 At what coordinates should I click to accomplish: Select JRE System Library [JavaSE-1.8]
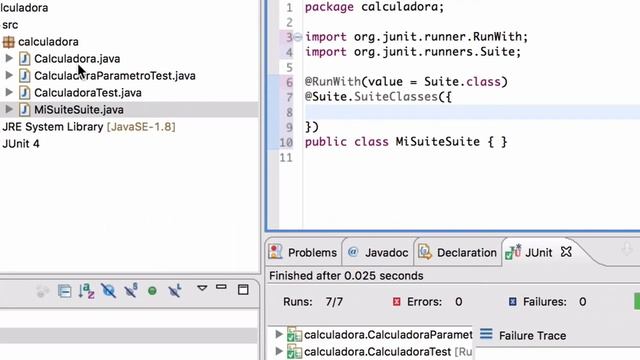(x=89, y=127)
